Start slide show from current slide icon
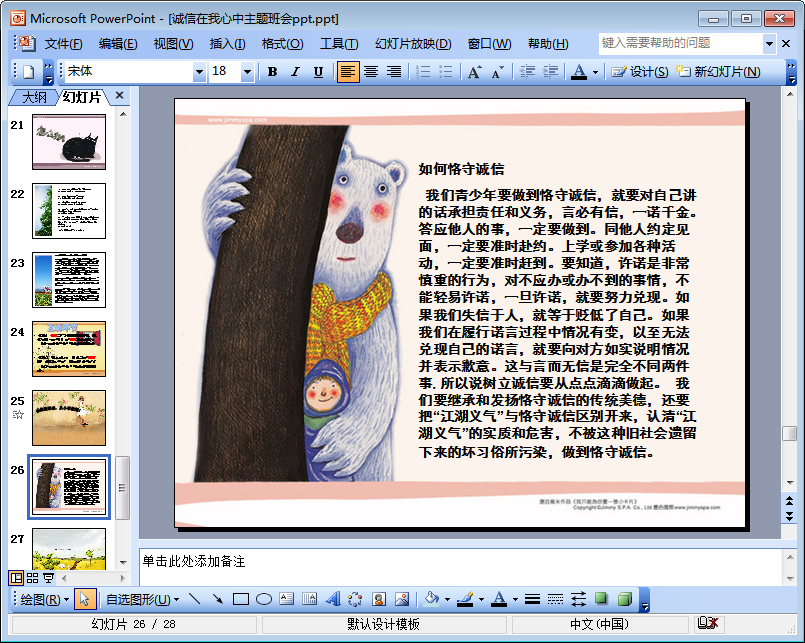Image resolution: width=805 pixels, height=643 pixels. pyautogui.click(x=48, y=578)
